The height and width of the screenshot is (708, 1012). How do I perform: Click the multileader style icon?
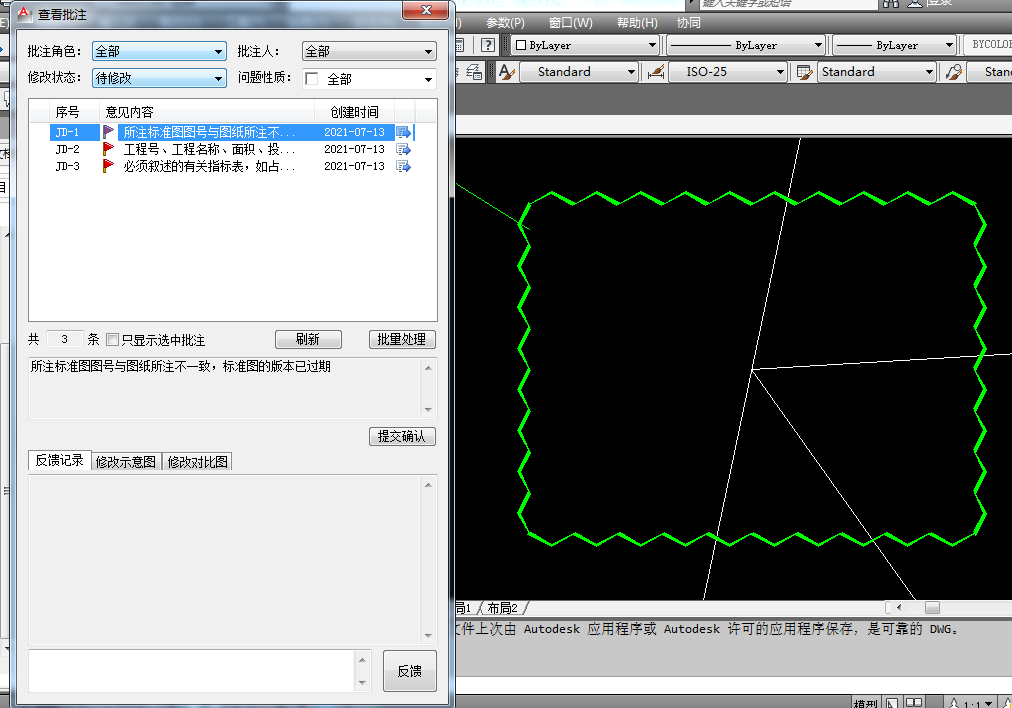954,72
